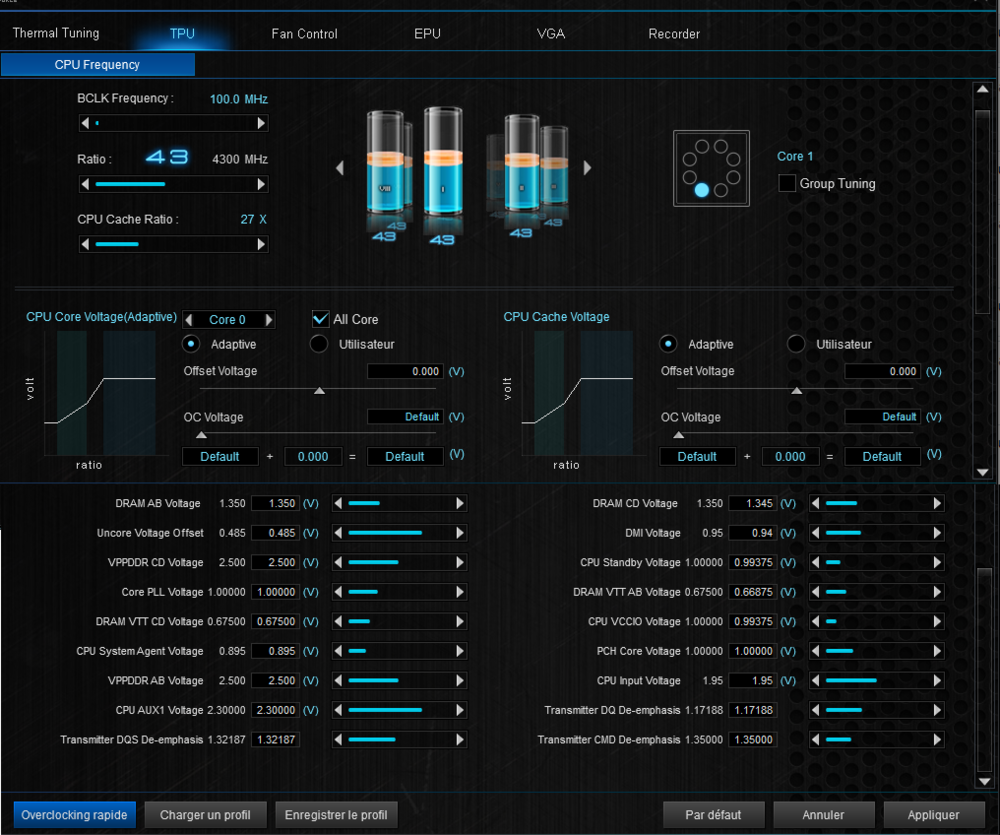Decrease CPU Input Voltage with left arrow
The image size is (1000, 835).
pyautogui.click(x=816, y=681)
